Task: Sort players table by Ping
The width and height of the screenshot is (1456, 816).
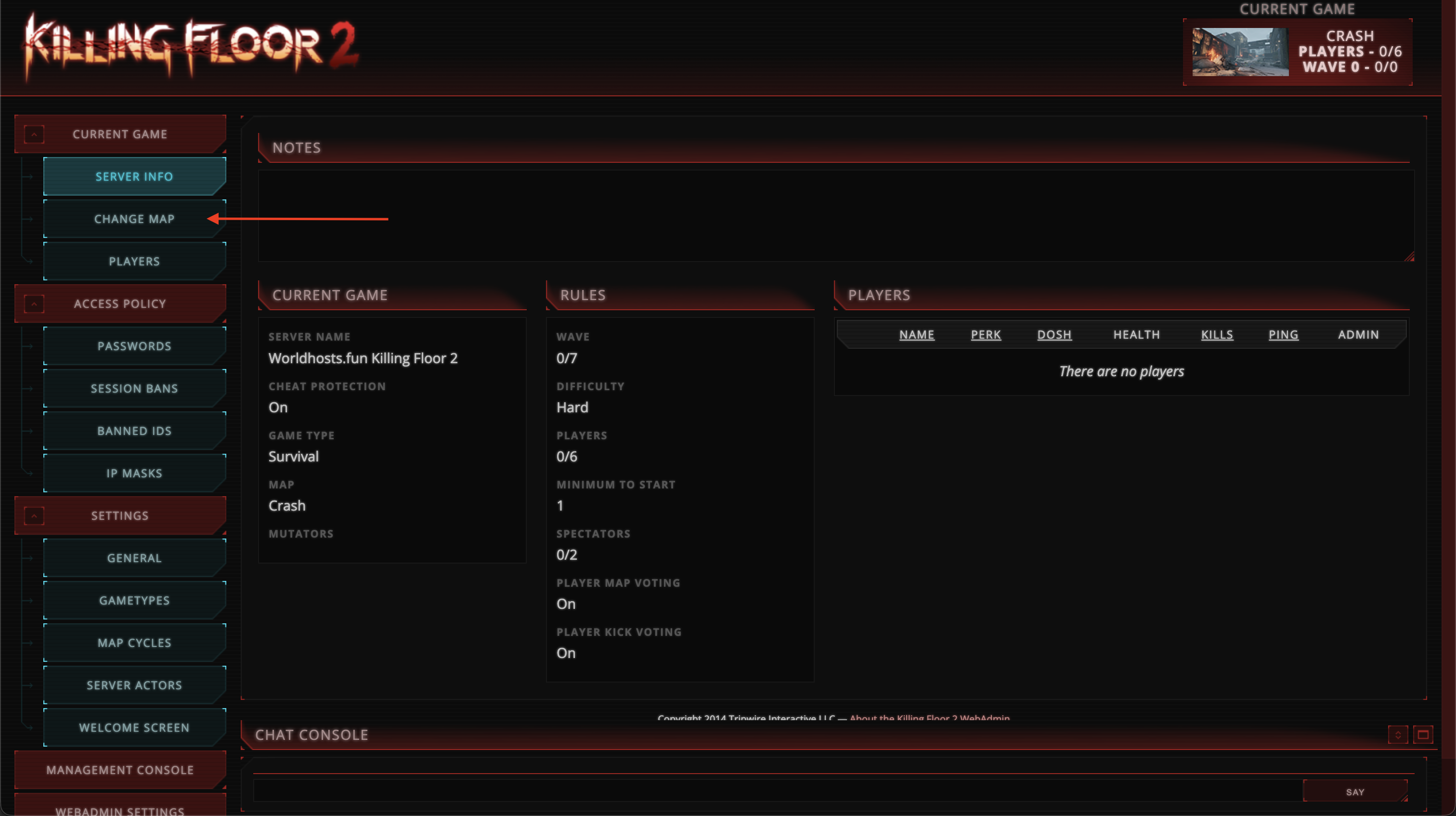Action: click(x=1283, y=335)
